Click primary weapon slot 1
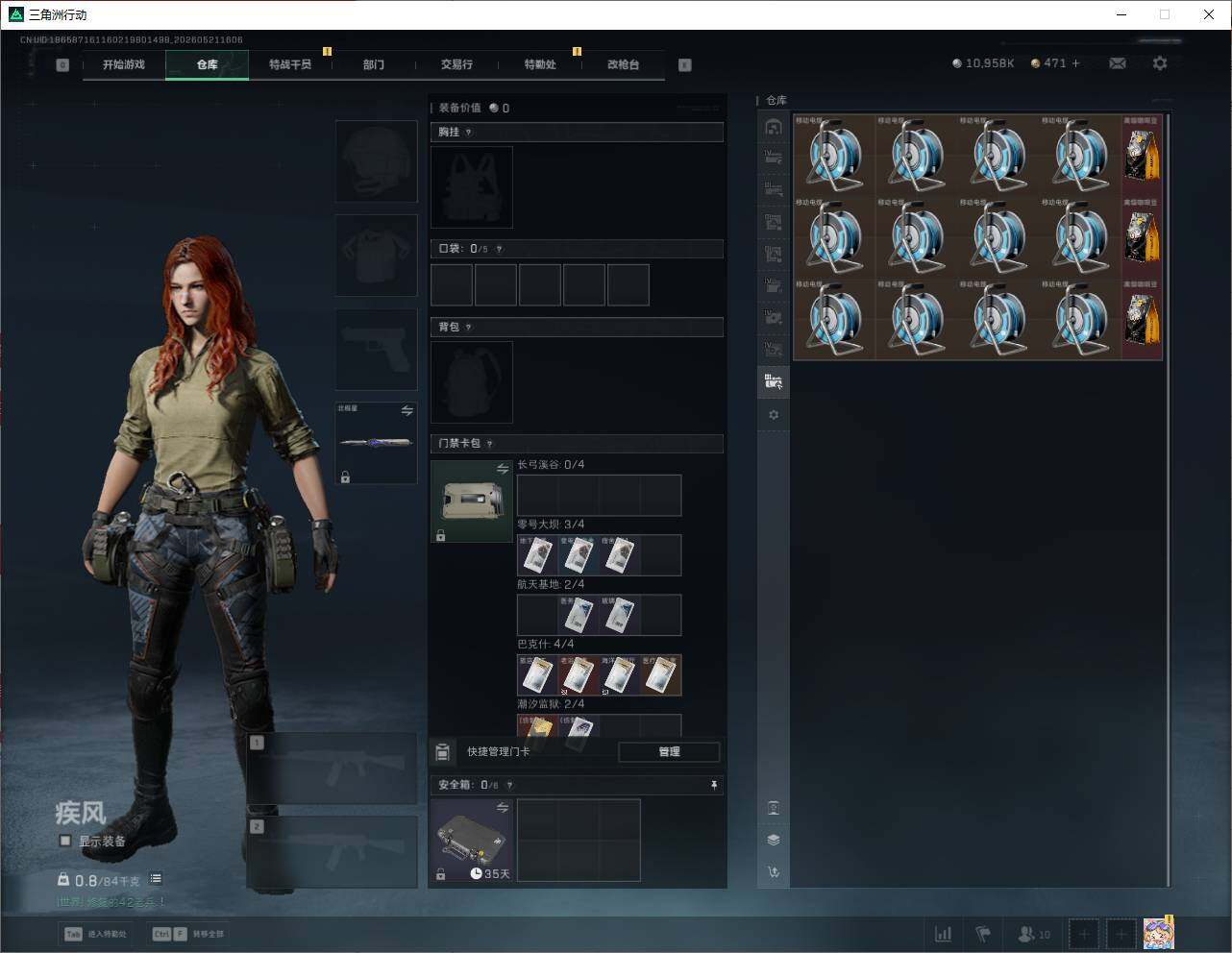The image size is (1232, 953). [333, 769]
